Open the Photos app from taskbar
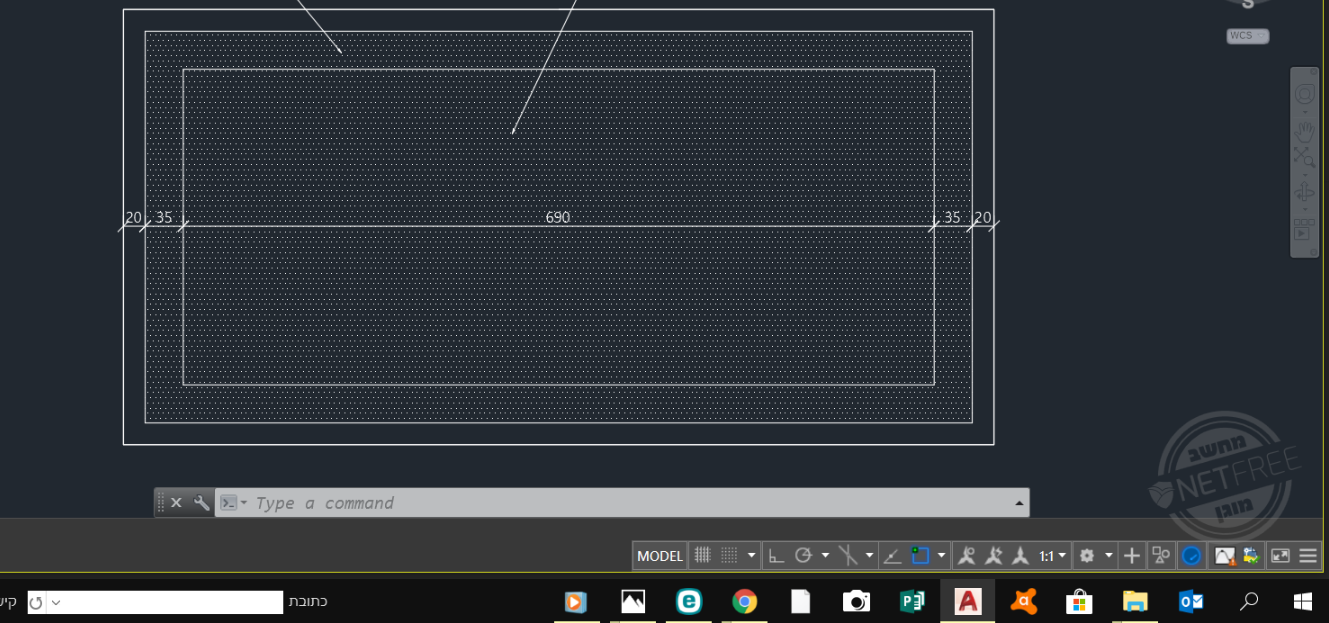Image resolution: width=1329 pixels, height=623 pixels. pos(632,601)
